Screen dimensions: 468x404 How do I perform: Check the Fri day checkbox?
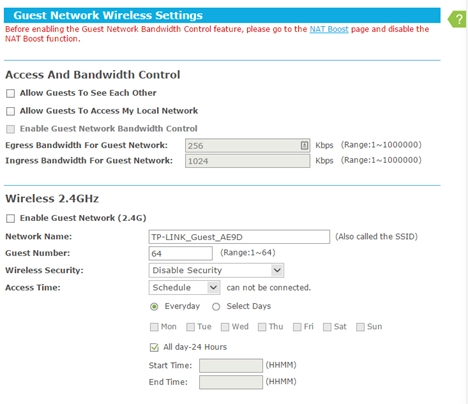(x=297, y=327)
